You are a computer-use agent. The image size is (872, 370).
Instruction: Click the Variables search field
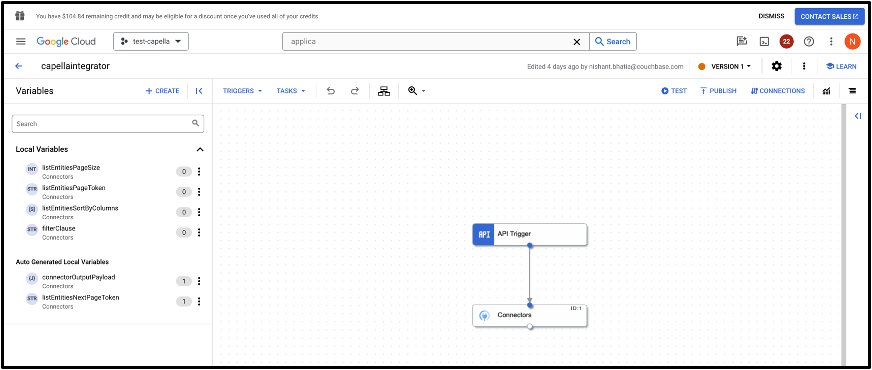pyautogui.click(x=108, y=124)
